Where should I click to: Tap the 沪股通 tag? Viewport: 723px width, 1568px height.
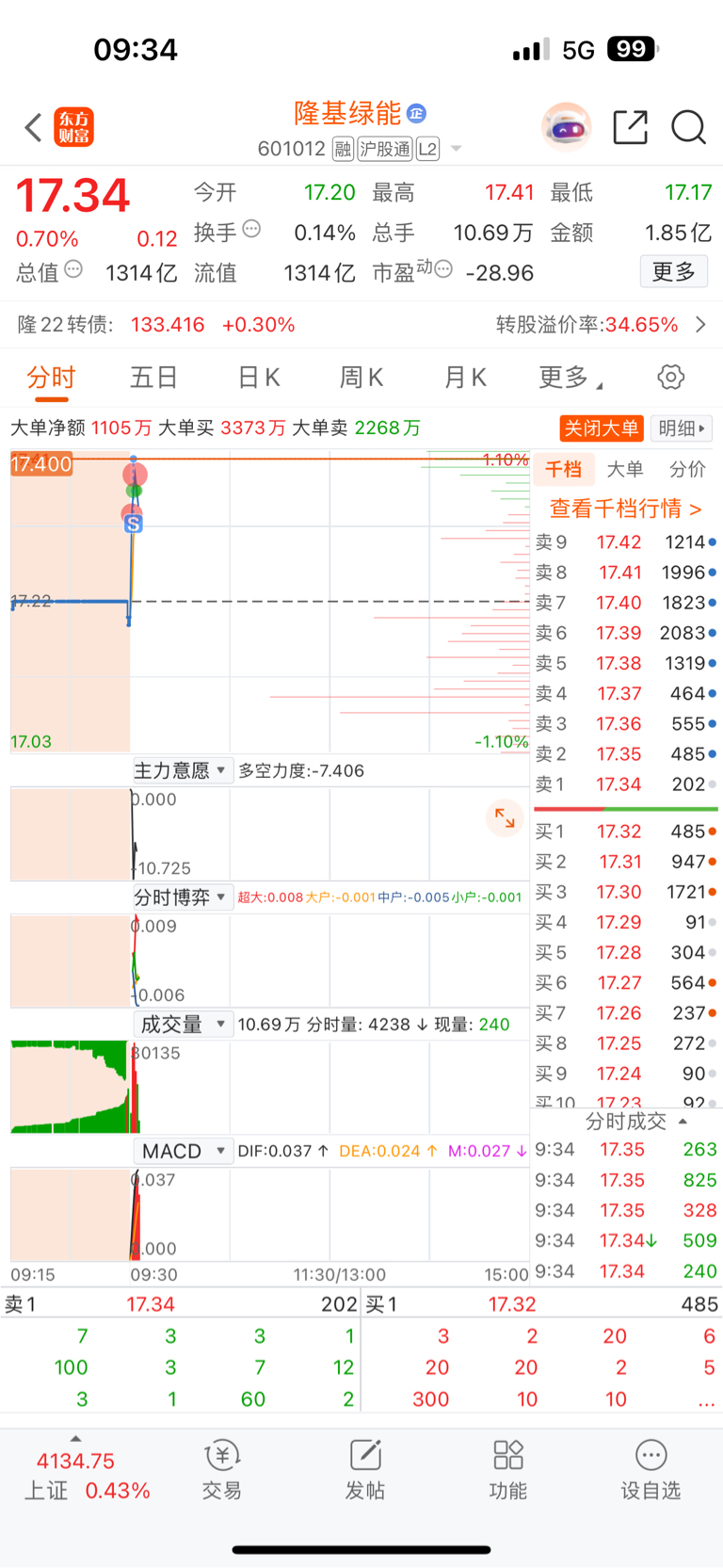(x=385, y=149)
